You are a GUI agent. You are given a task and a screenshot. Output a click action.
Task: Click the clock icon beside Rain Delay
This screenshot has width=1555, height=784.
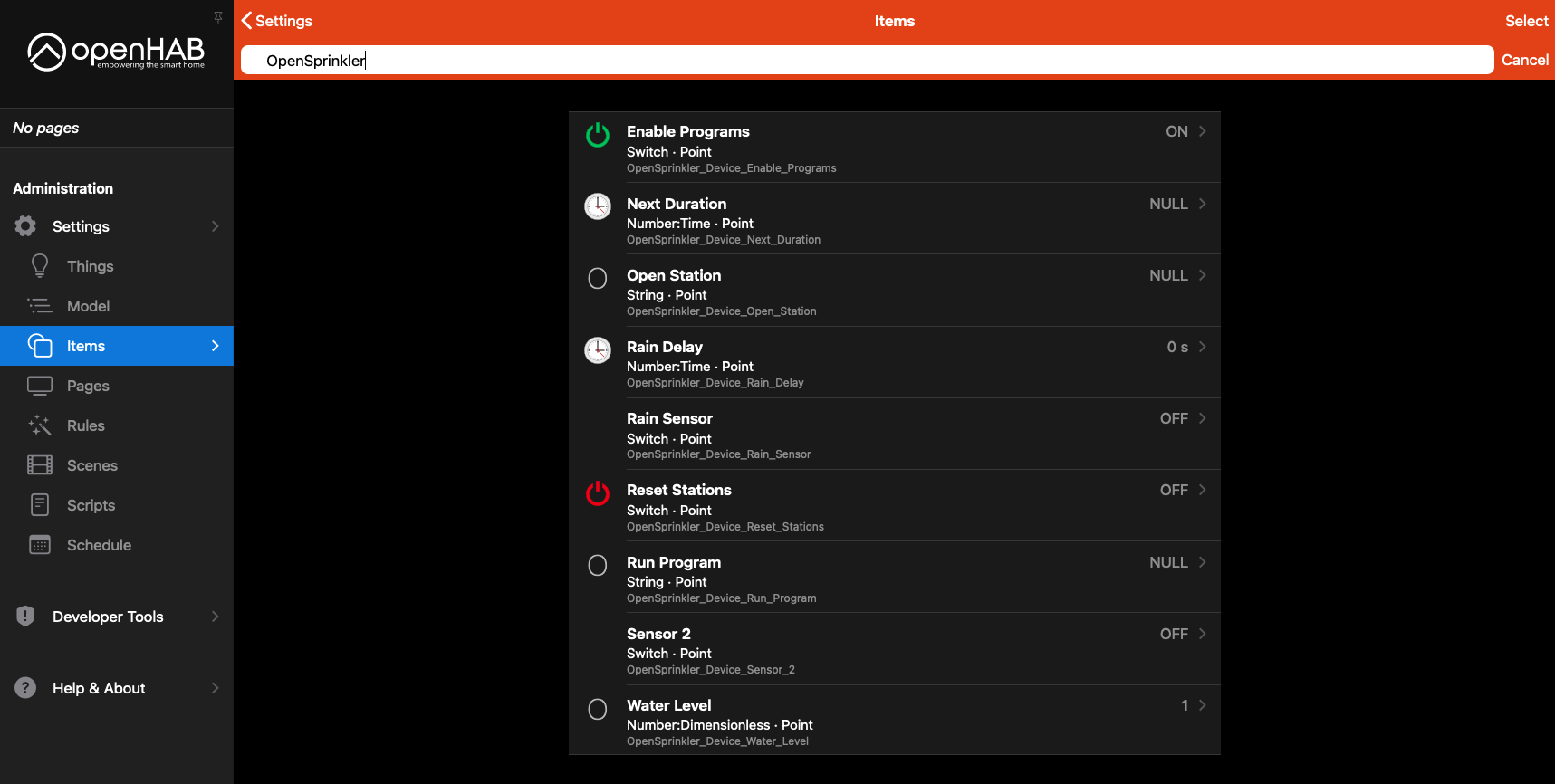click(598, 350)
